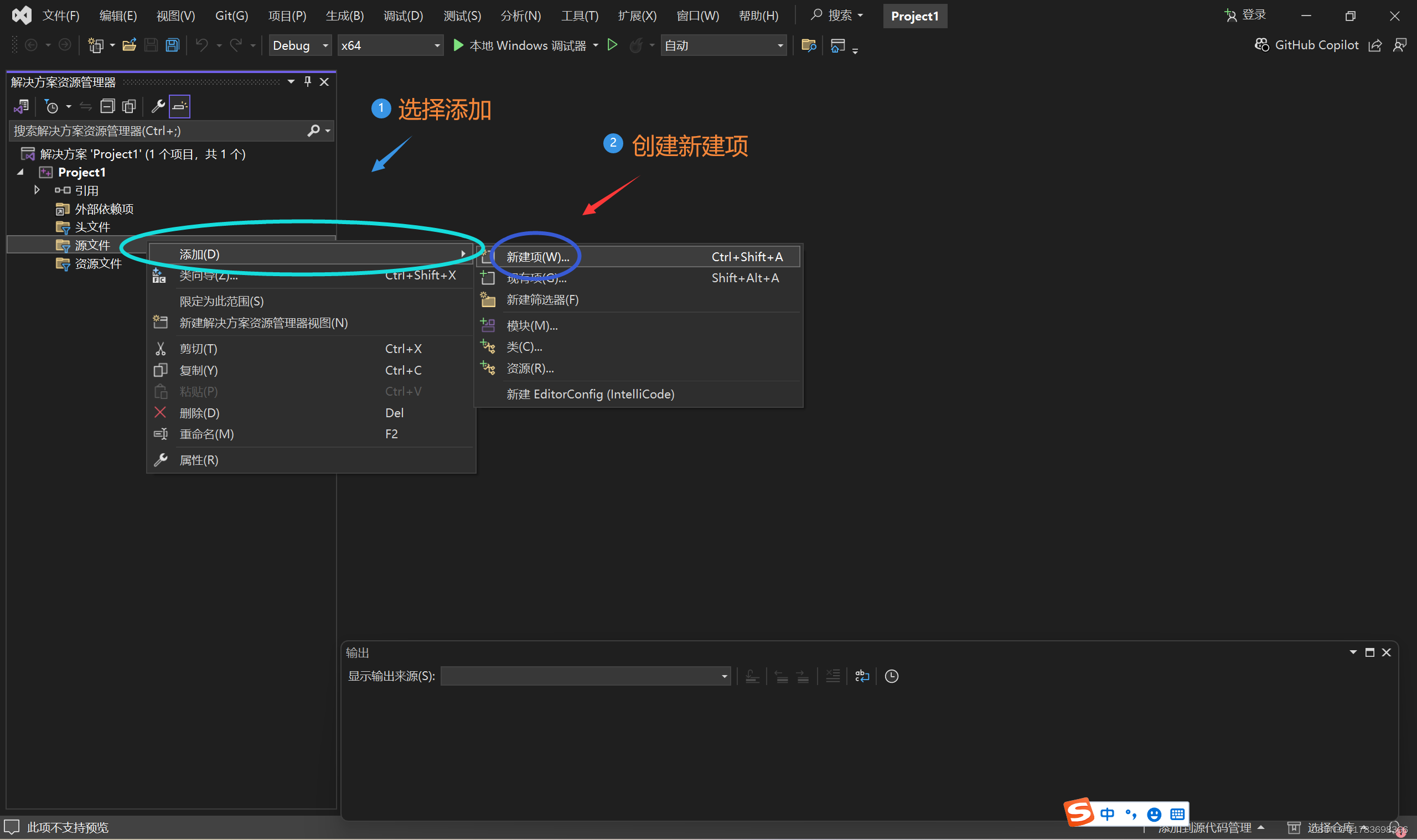Click the GitHub Copilot icon
This screenshot has height=840, width=1417.
(x=1262, y=45)
